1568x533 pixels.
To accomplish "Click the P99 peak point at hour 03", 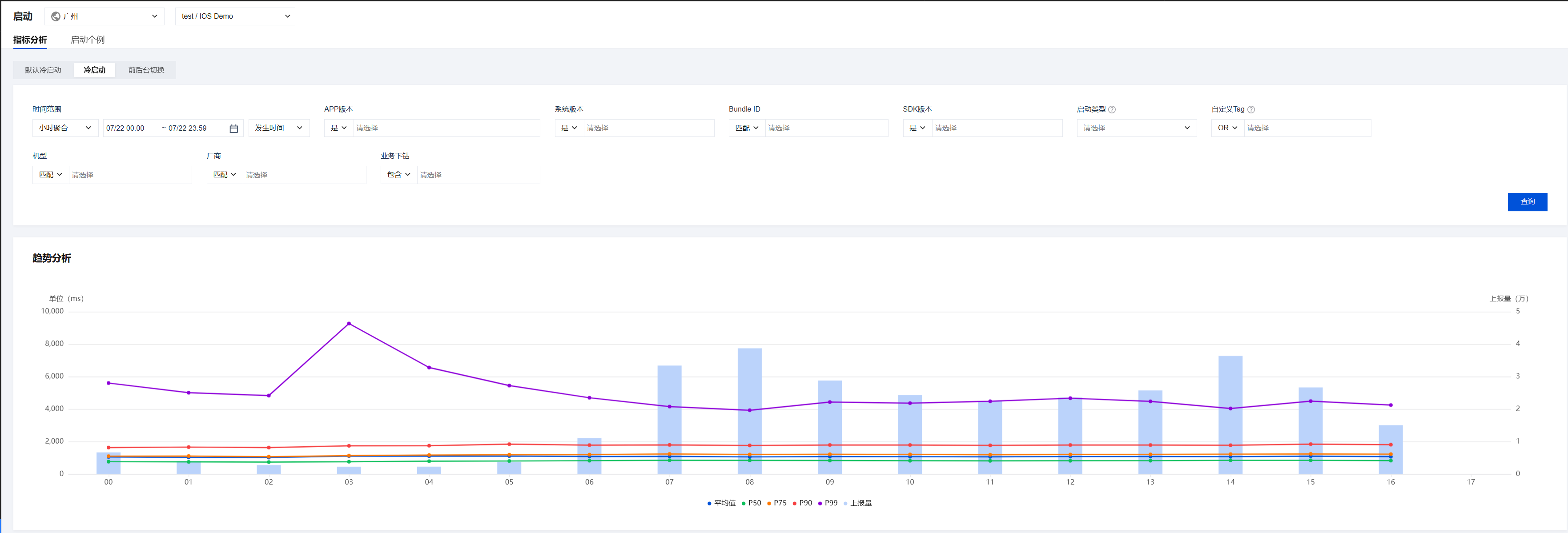I will [x=349, y=324].
